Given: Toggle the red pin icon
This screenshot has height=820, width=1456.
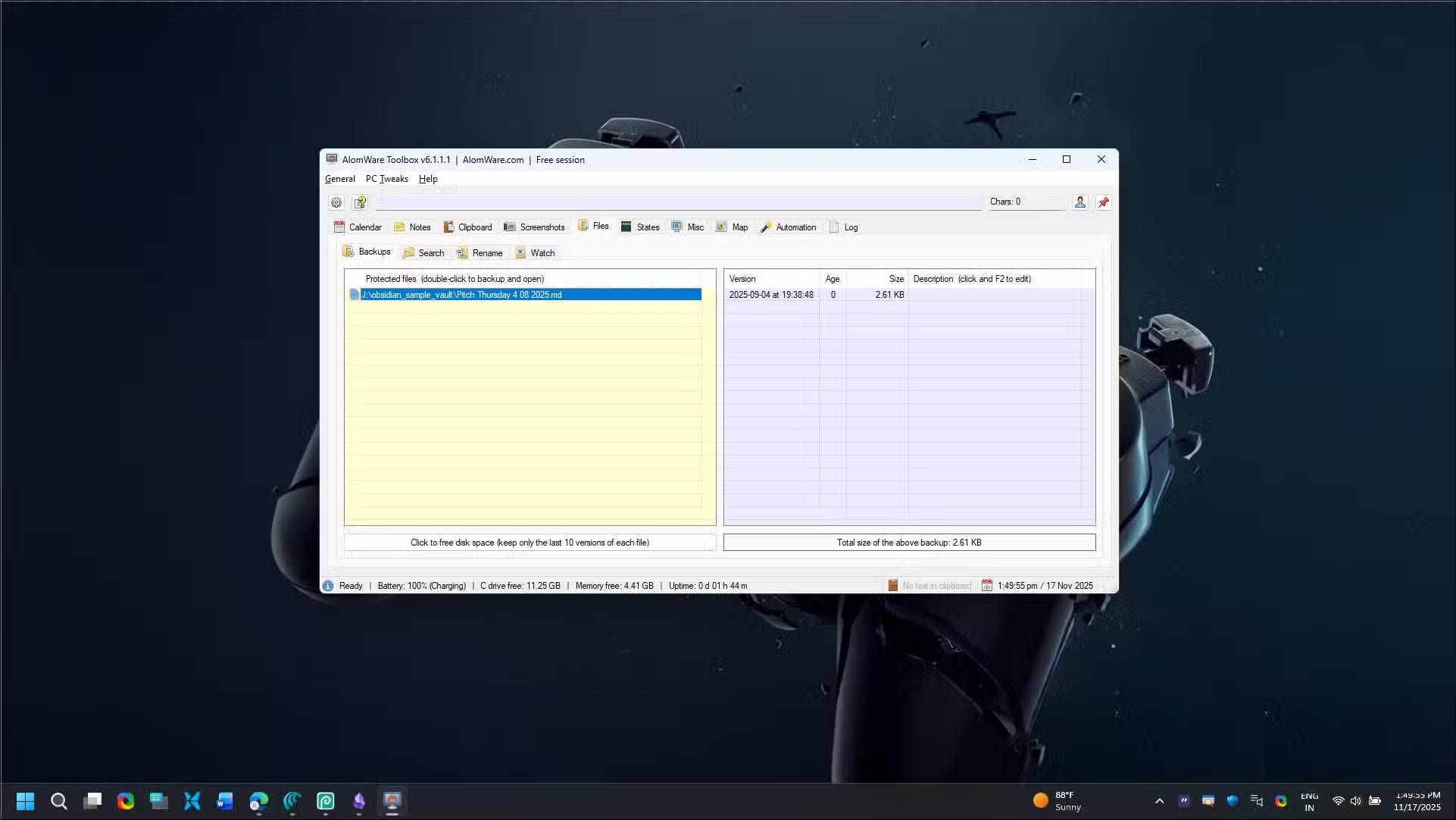Looking at the screenshot, I should [1104, 202].
